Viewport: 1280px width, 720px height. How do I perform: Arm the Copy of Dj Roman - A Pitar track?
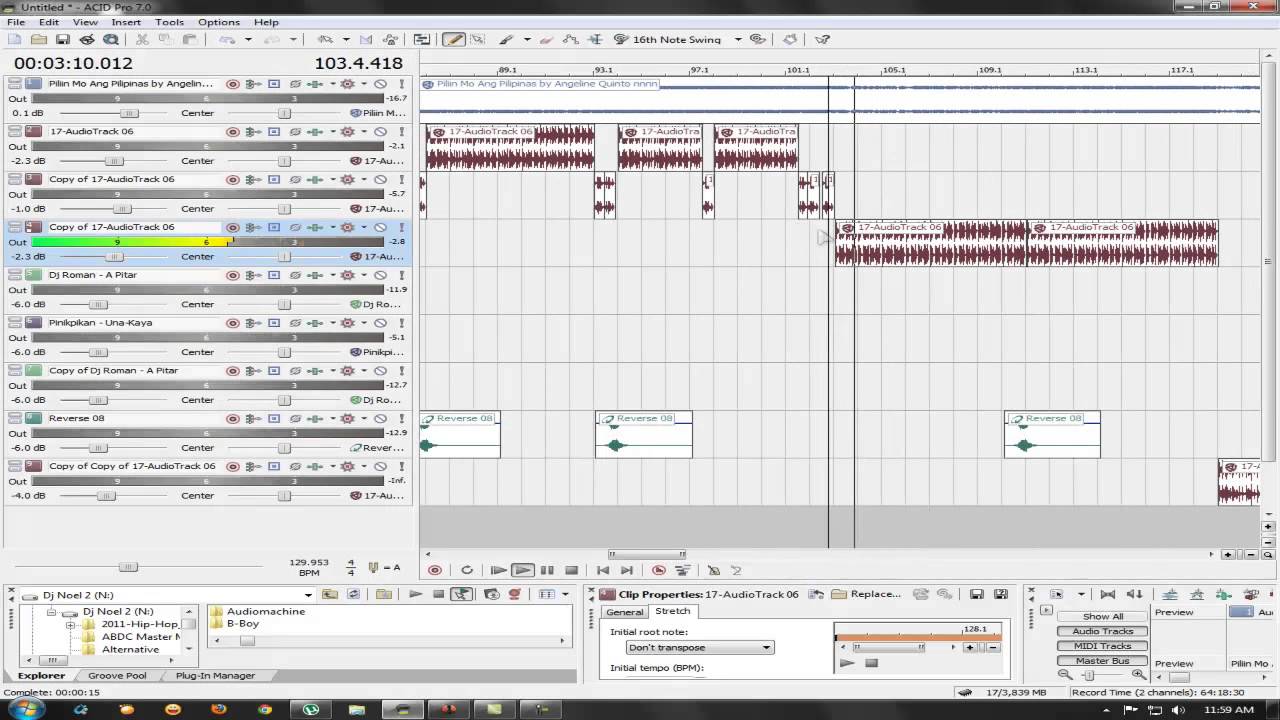click(232, 371)
